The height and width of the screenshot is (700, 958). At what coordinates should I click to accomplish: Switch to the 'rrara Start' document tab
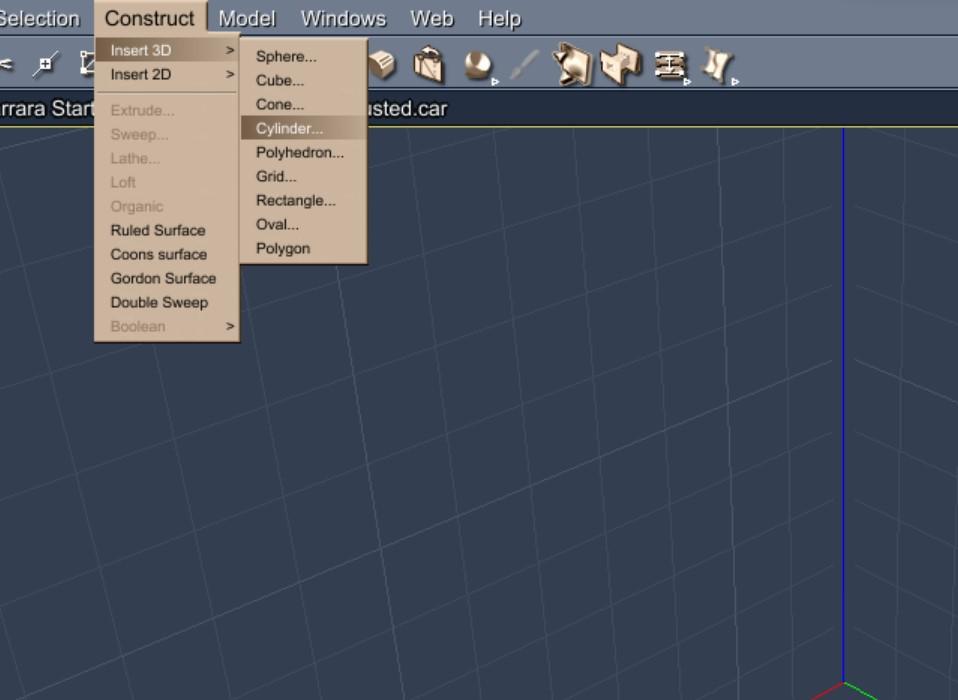coord(47,109)
